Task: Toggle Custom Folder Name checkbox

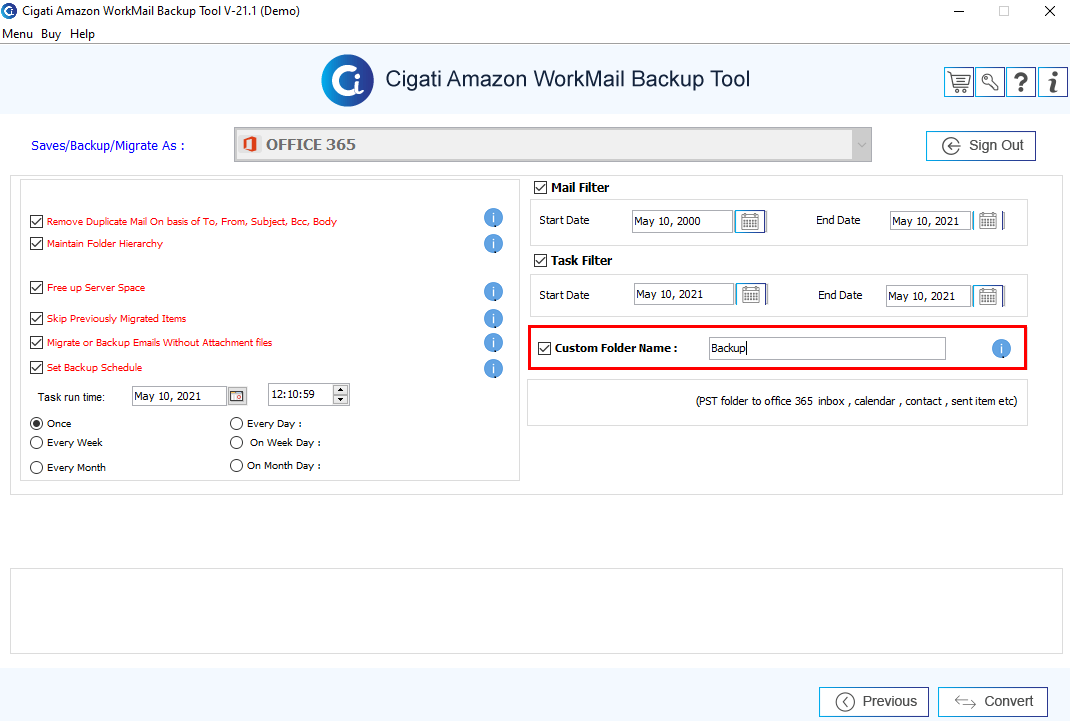Action: click(545, 349)
